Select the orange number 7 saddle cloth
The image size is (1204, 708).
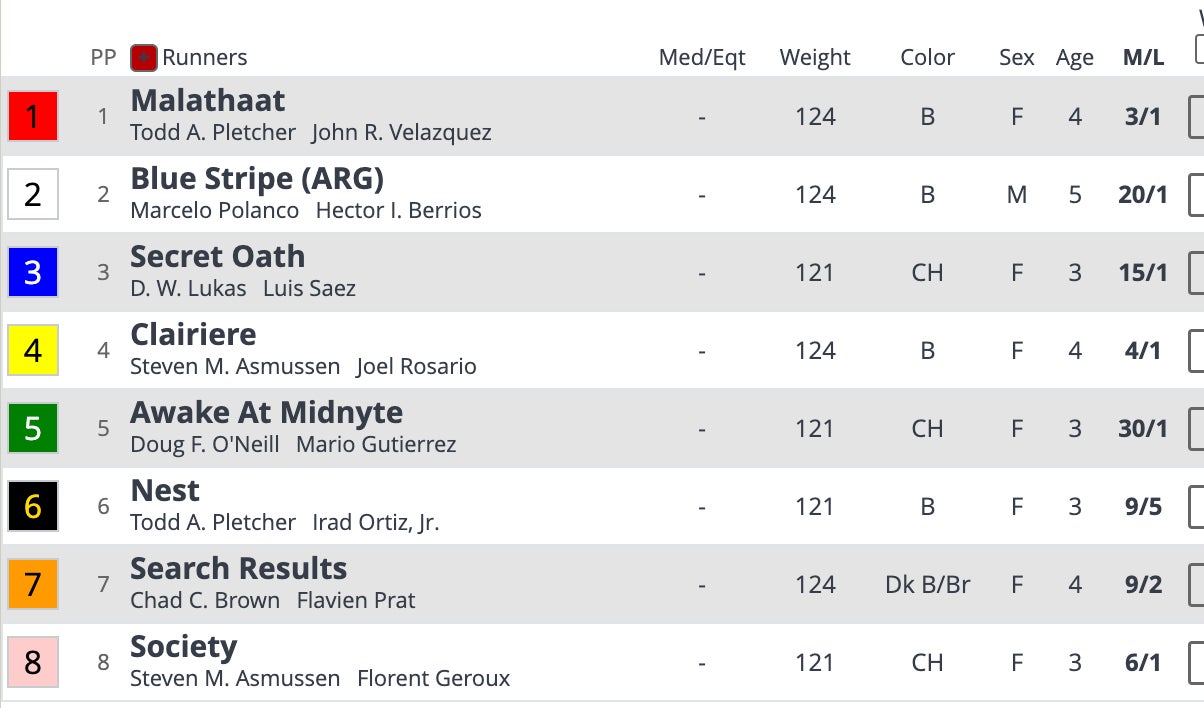(33, 585)
